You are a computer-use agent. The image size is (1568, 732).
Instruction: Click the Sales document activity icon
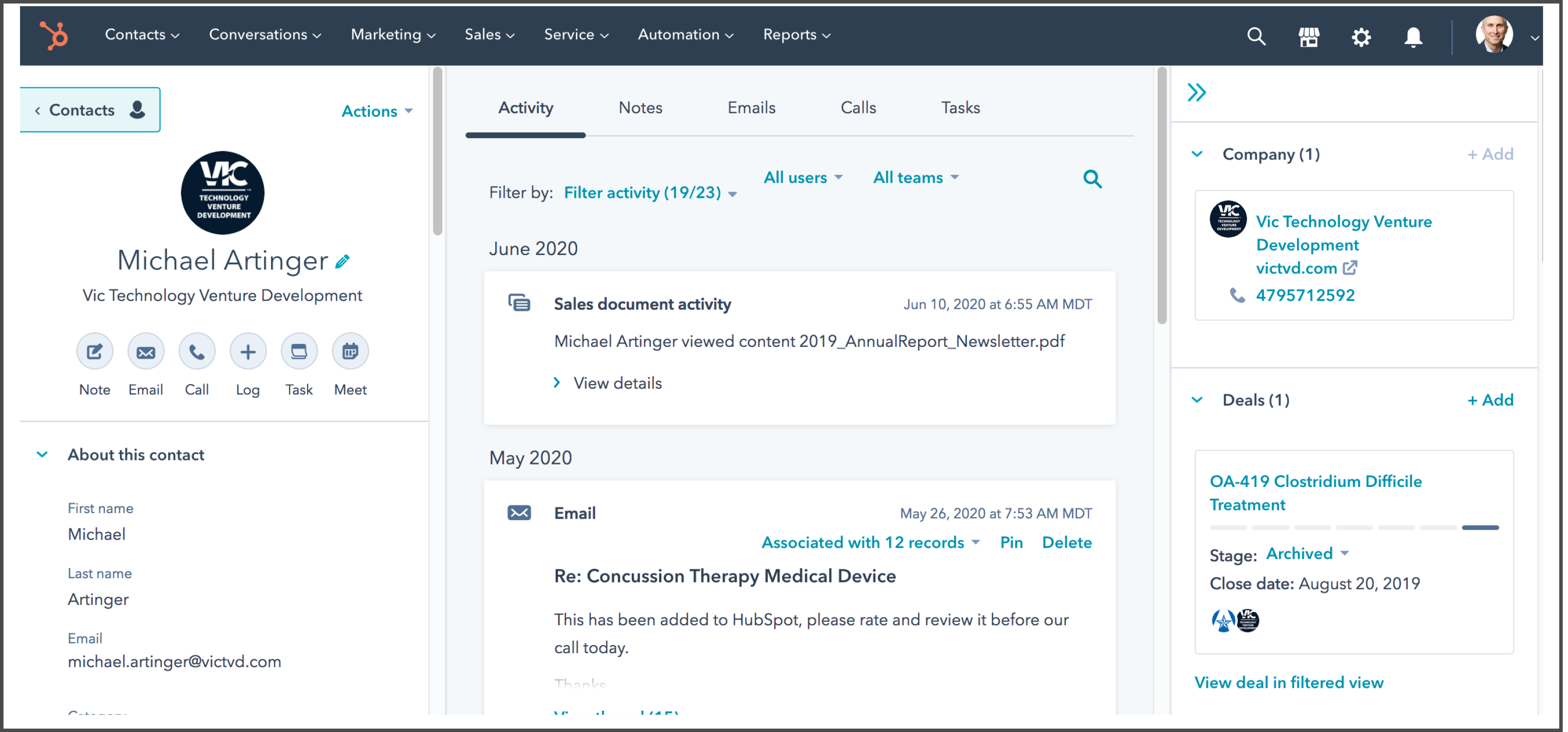519,303
